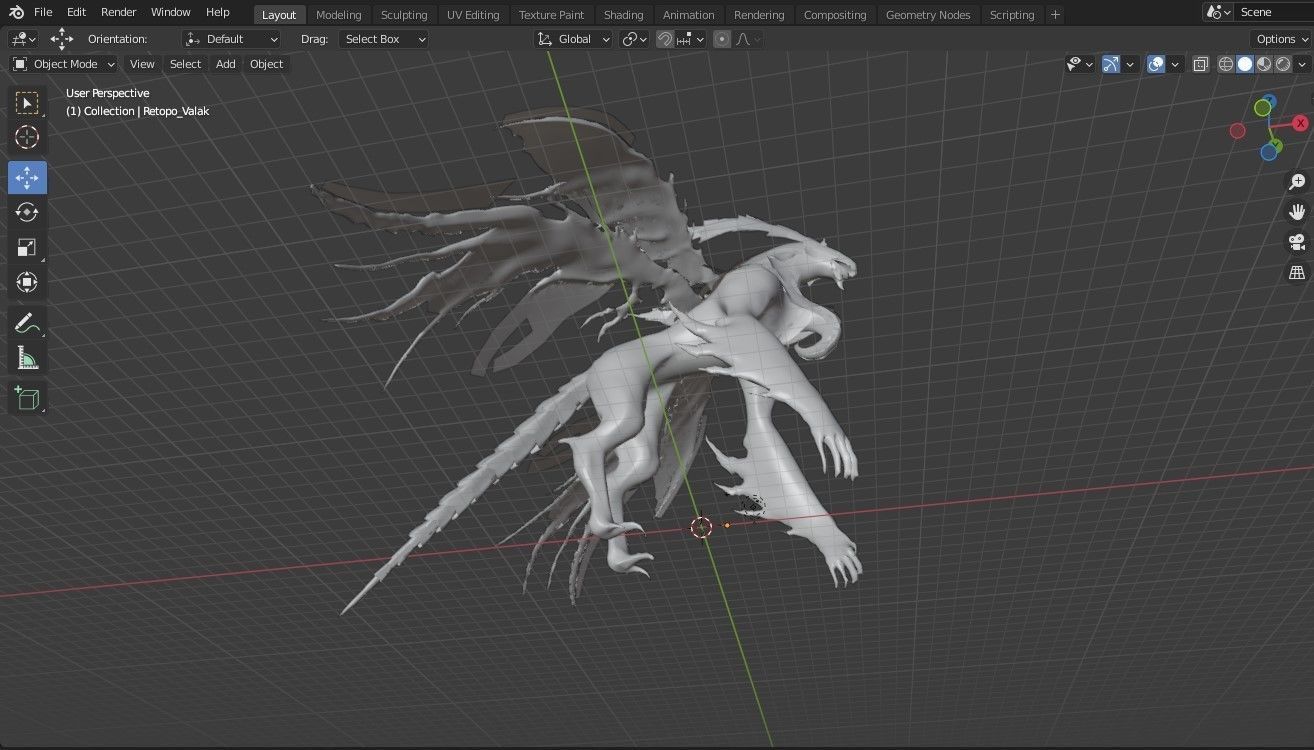Toggle viewport gizmos display
Image resolution: width=1314 pixels, height=750 pixels.
coord(1110,64)
